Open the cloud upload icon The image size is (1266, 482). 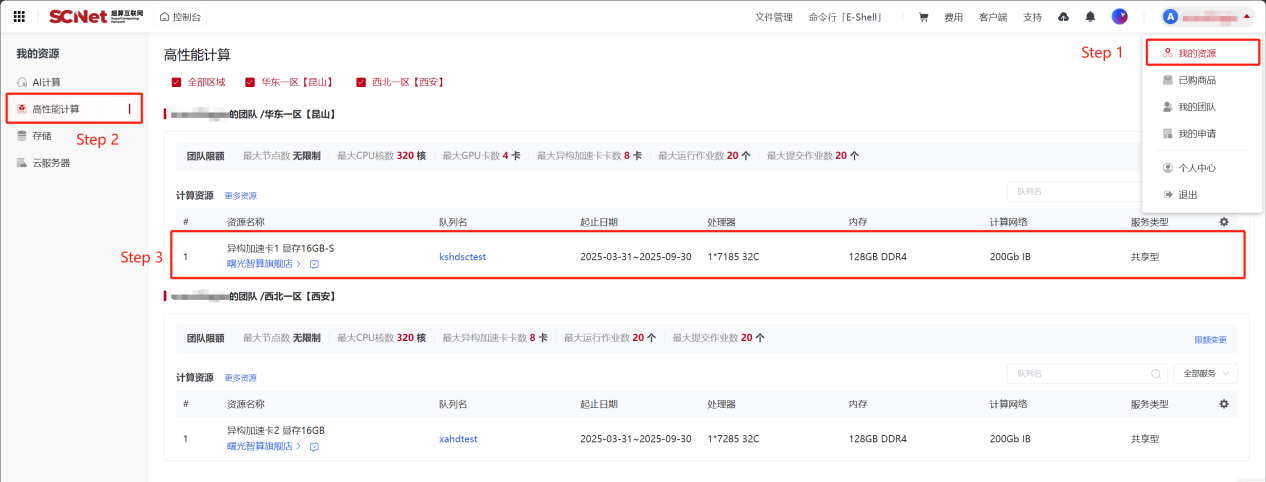(1063, 17)
